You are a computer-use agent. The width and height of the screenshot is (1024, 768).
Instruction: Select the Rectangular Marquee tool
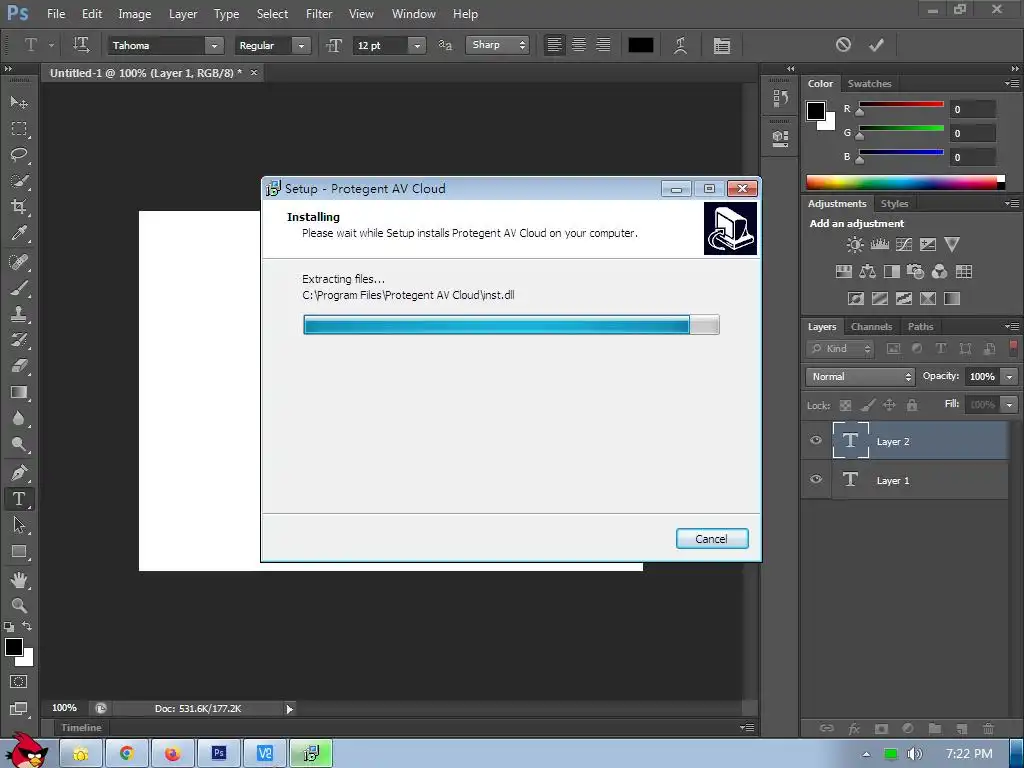pyautogui.click(x=18, y=129)
